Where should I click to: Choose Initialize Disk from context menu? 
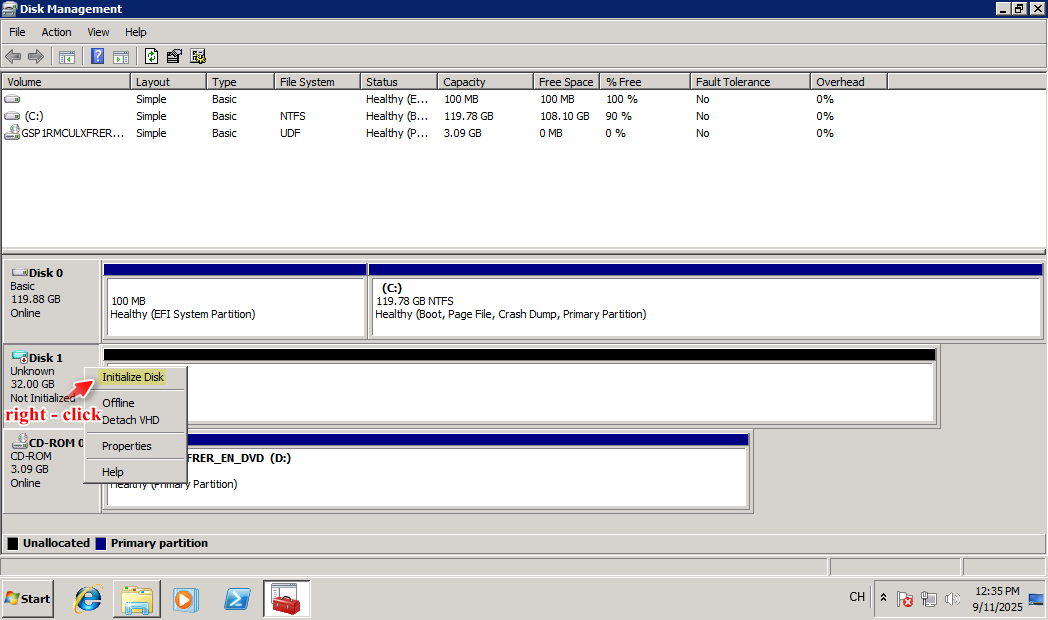133,377
